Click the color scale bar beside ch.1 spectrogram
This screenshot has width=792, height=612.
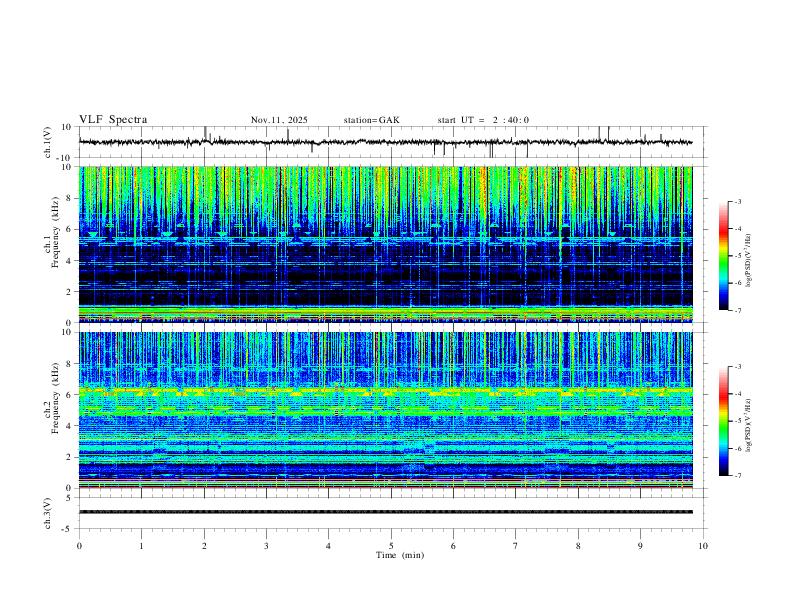[724, 256]
